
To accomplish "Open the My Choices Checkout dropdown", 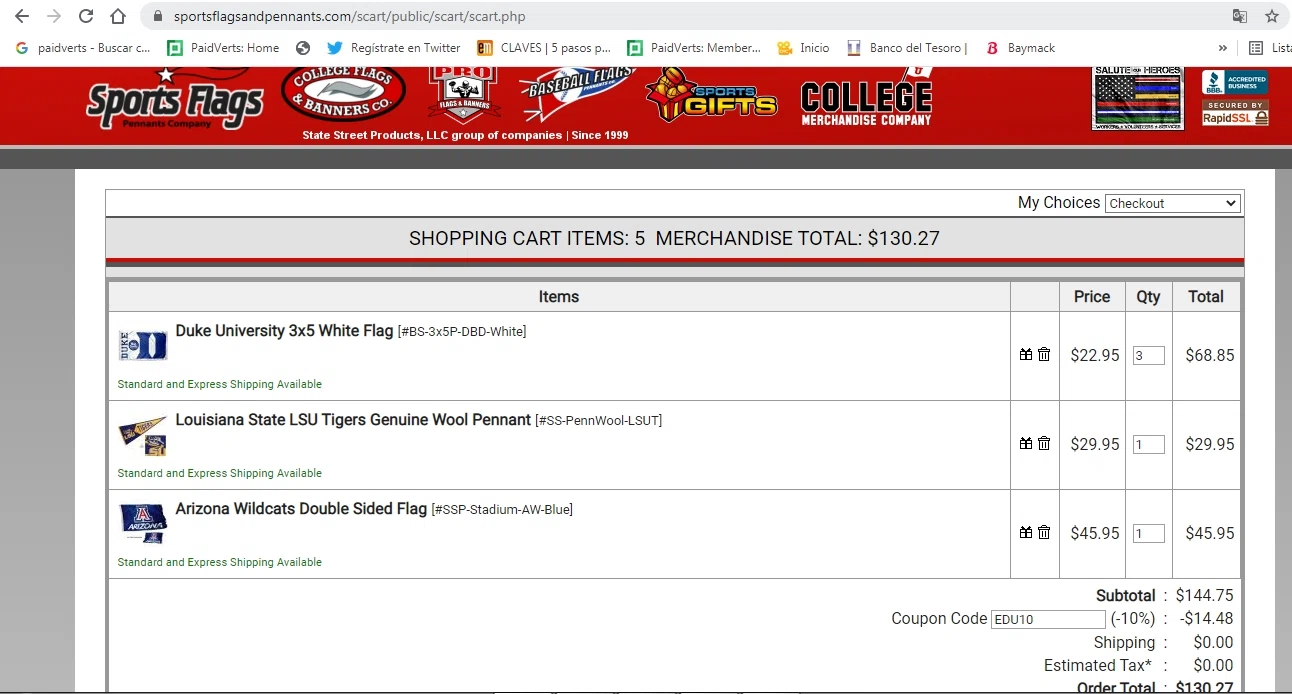I will (x=1173, y=203).
